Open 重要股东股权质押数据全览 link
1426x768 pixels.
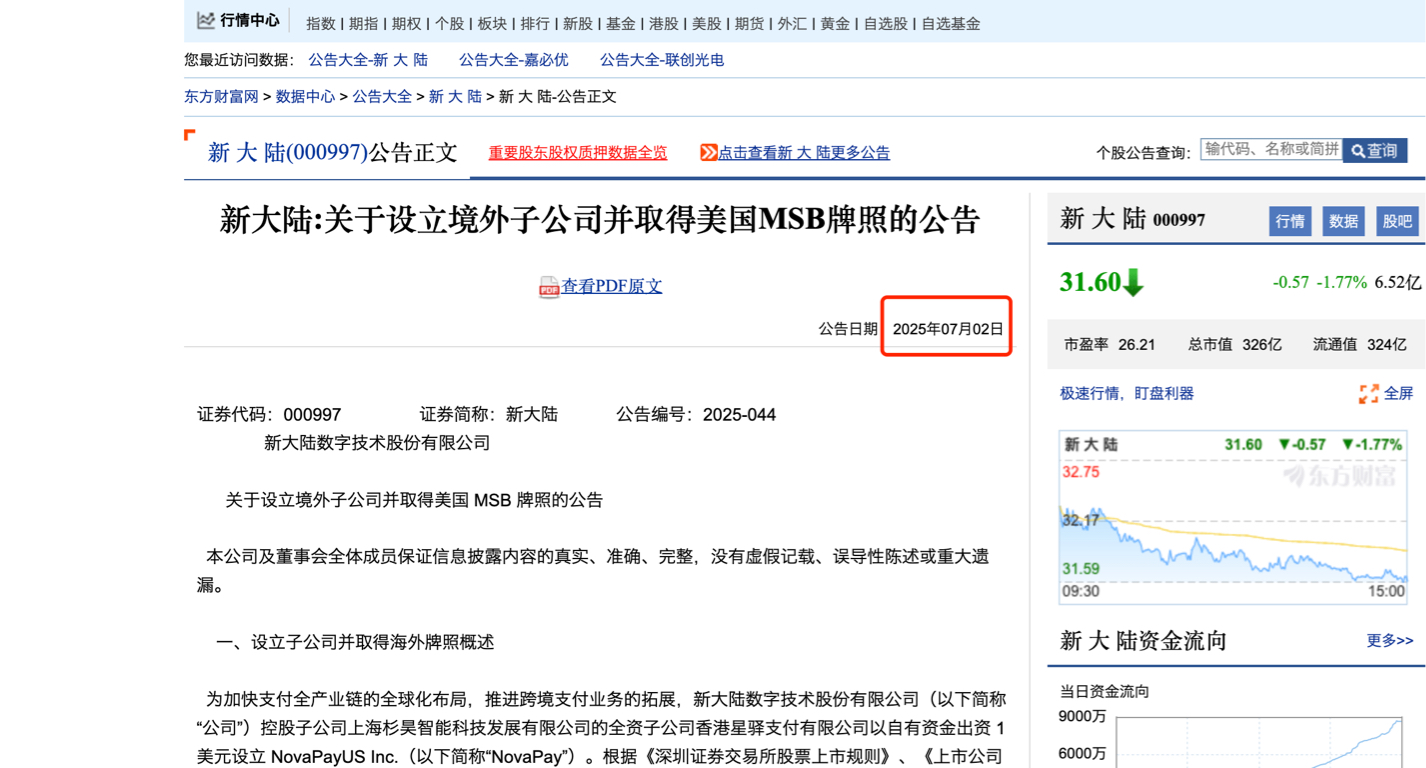click(578, 153)
